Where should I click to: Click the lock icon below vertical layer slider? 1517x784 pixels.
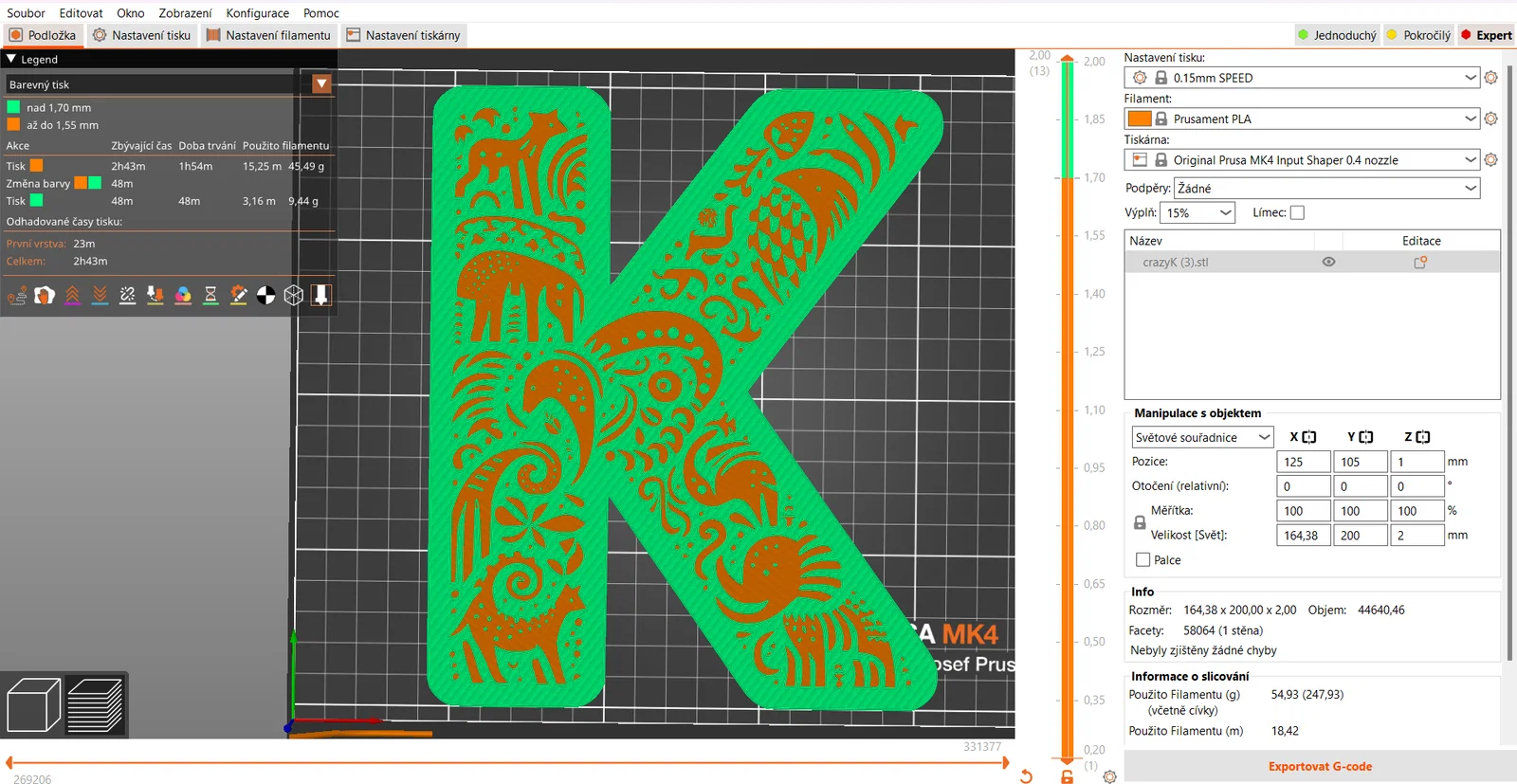1067,776
